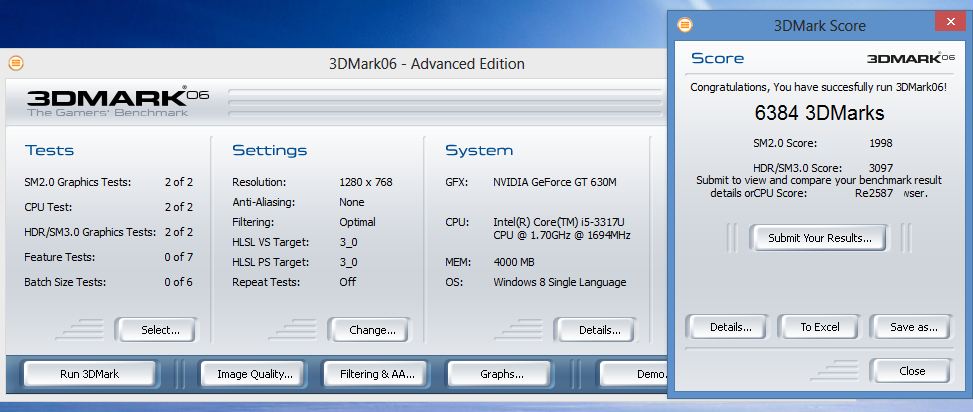This screenshot has width=973, height=412.
Task: Click the Filtering value Optimal
Action: click(357, 222)
